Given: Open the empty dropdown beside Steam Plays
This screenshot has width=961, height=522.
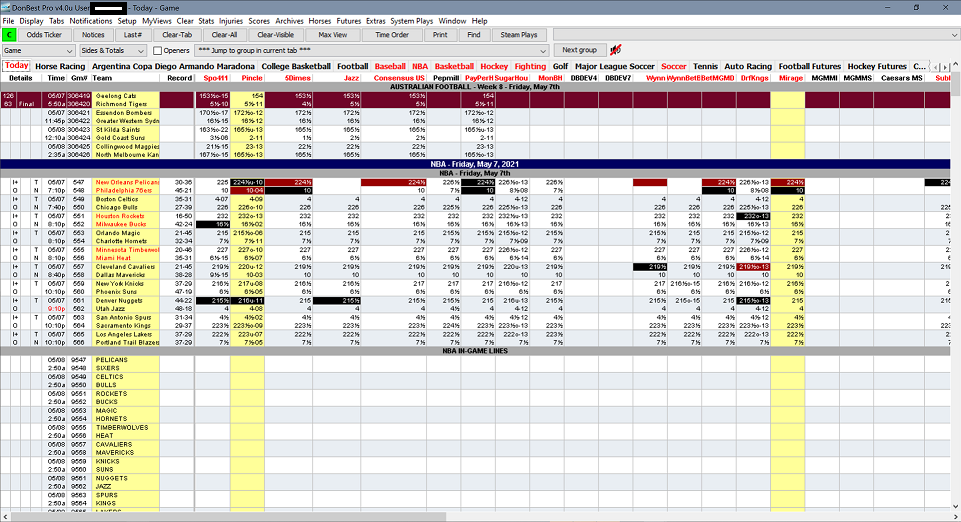Looking at the screenshot, I should point(756,35).
